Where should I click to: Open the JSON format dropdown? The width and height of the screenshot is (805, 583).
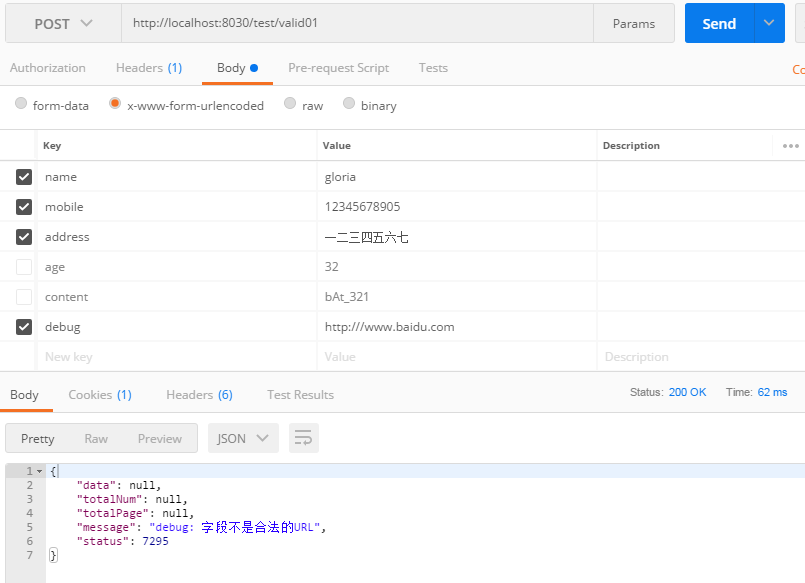[x=243, y=438]
